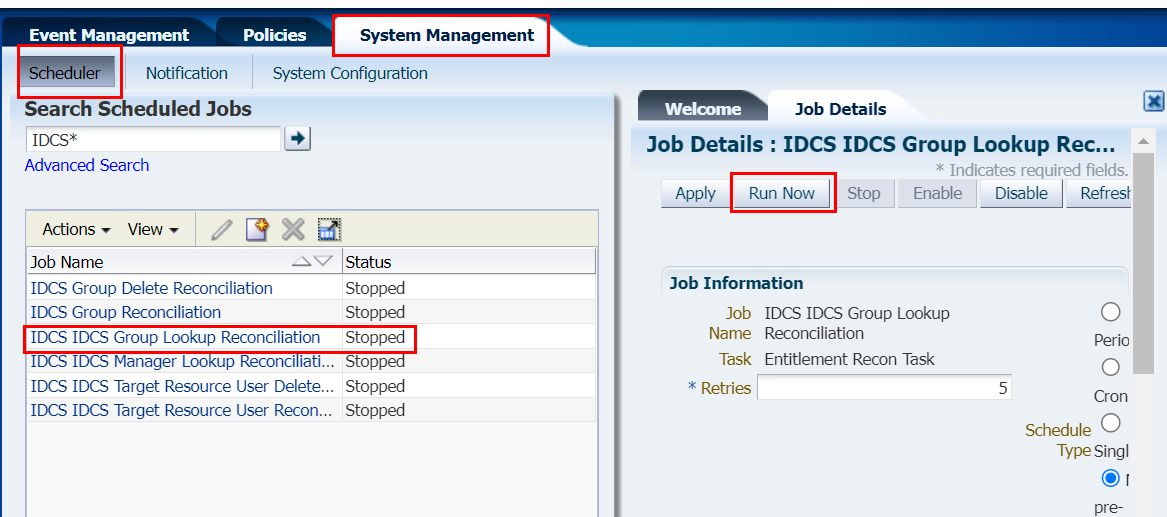Click the search scheduled jobs input field
Viewport: 1167px width, 517px height.
[154, 139]
